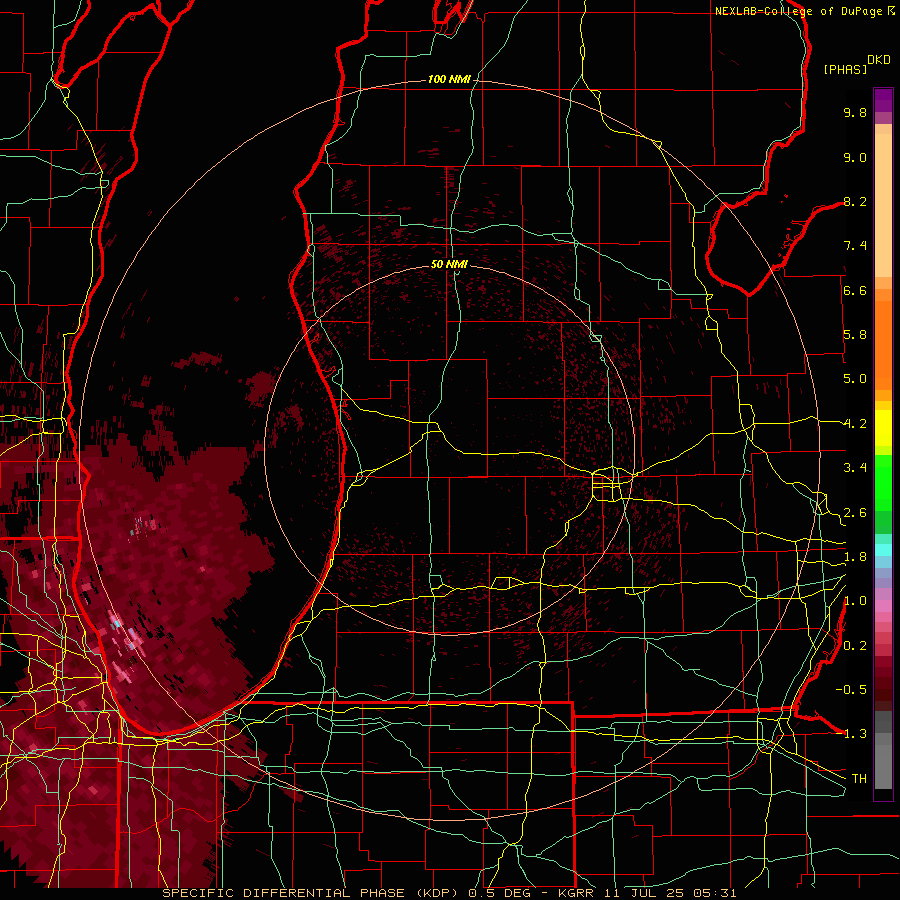This screenshot has height=900, width=900.
Task: Click the 1.0 legend value
Action: (x=855, y=601)
